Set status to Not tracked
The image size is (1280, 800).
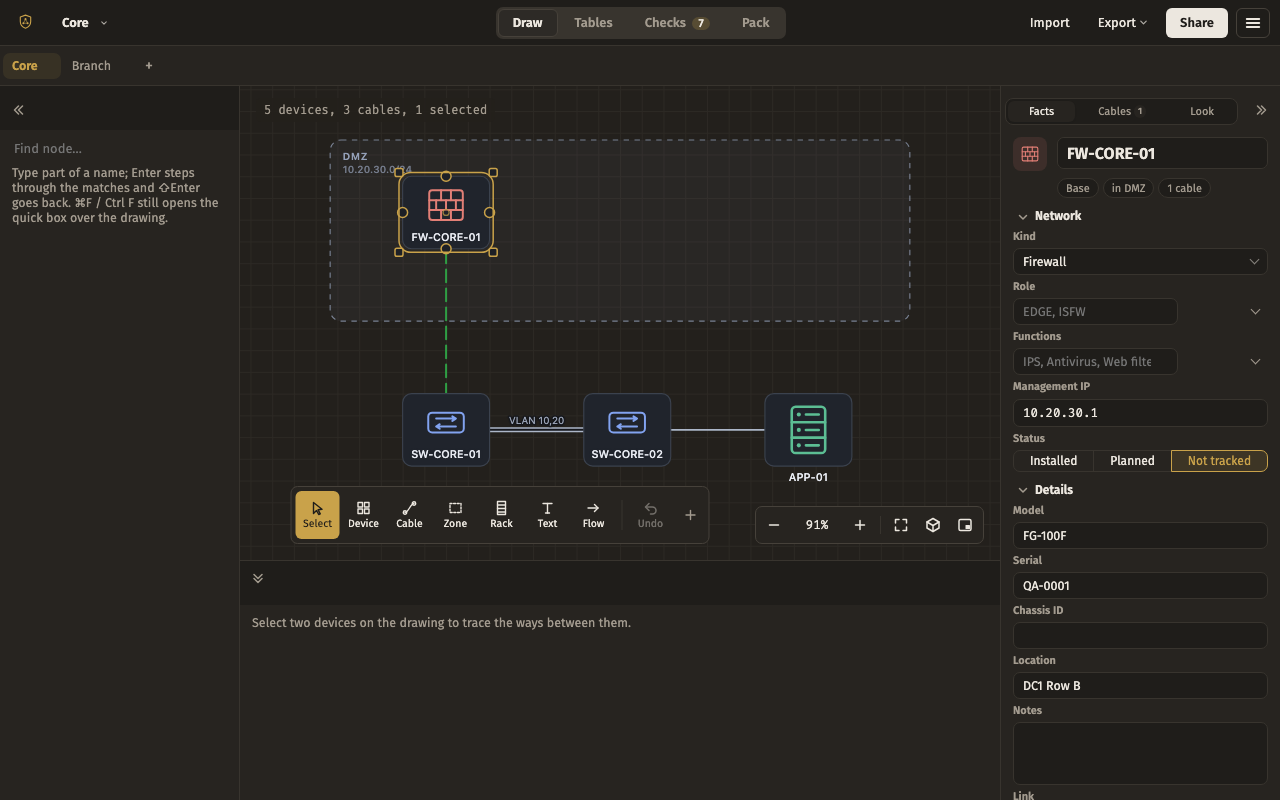pyautogui.click(x=1219, y=461)
